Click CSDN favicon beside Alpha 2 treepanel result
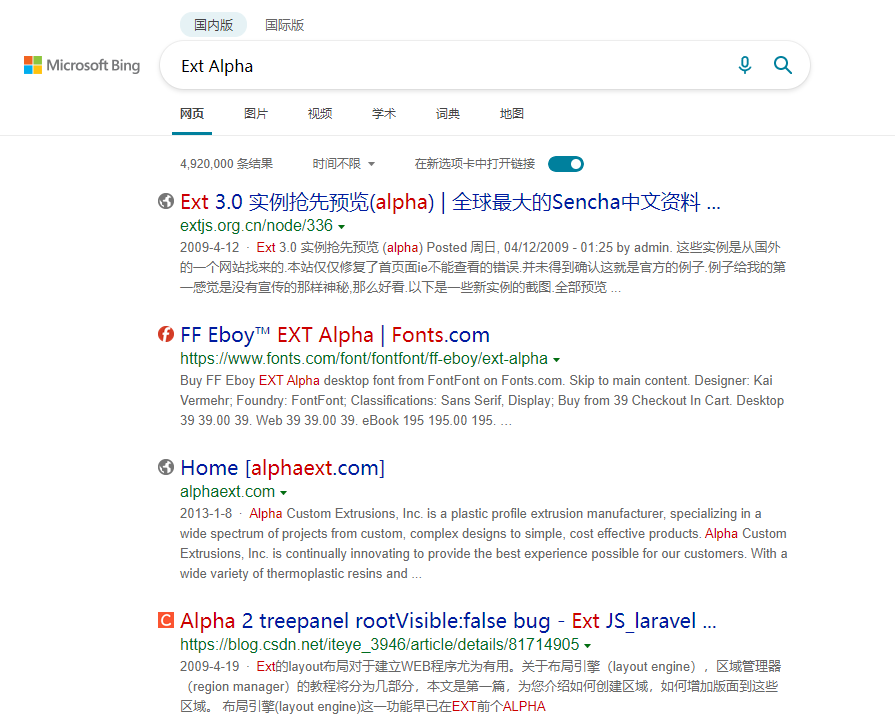This screenshot has width=895, height=722. point(166,620)
